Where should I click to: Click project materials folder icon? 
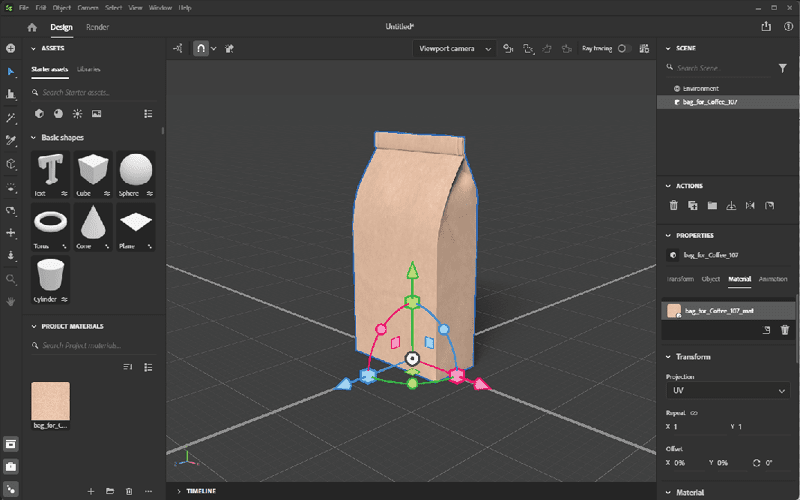pos(110,491)
